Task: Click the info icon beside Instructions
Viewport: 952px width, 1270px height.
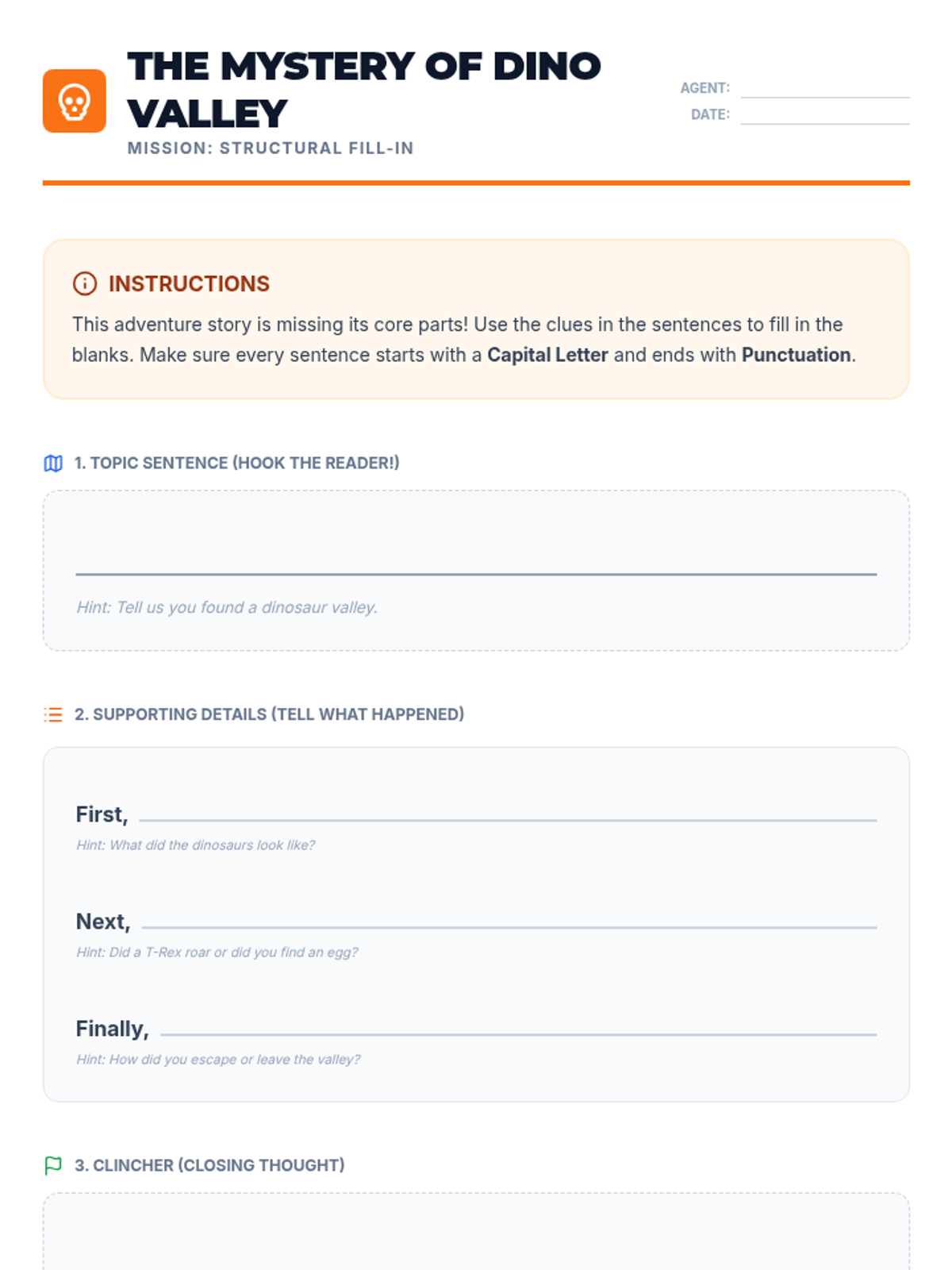Action: [x=85, y=283]
